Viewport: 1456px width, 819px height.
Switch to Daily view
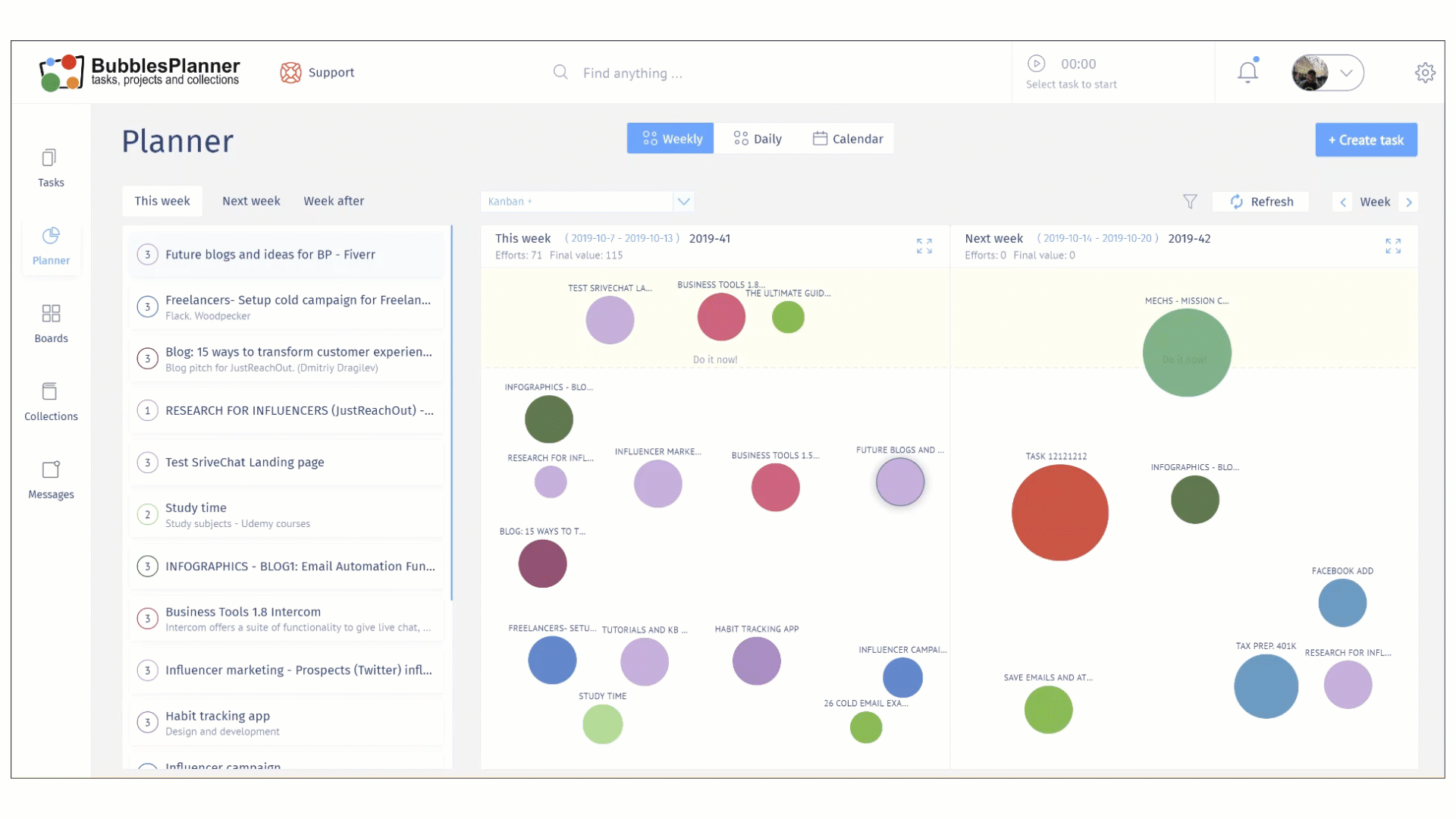coord(757,139)
